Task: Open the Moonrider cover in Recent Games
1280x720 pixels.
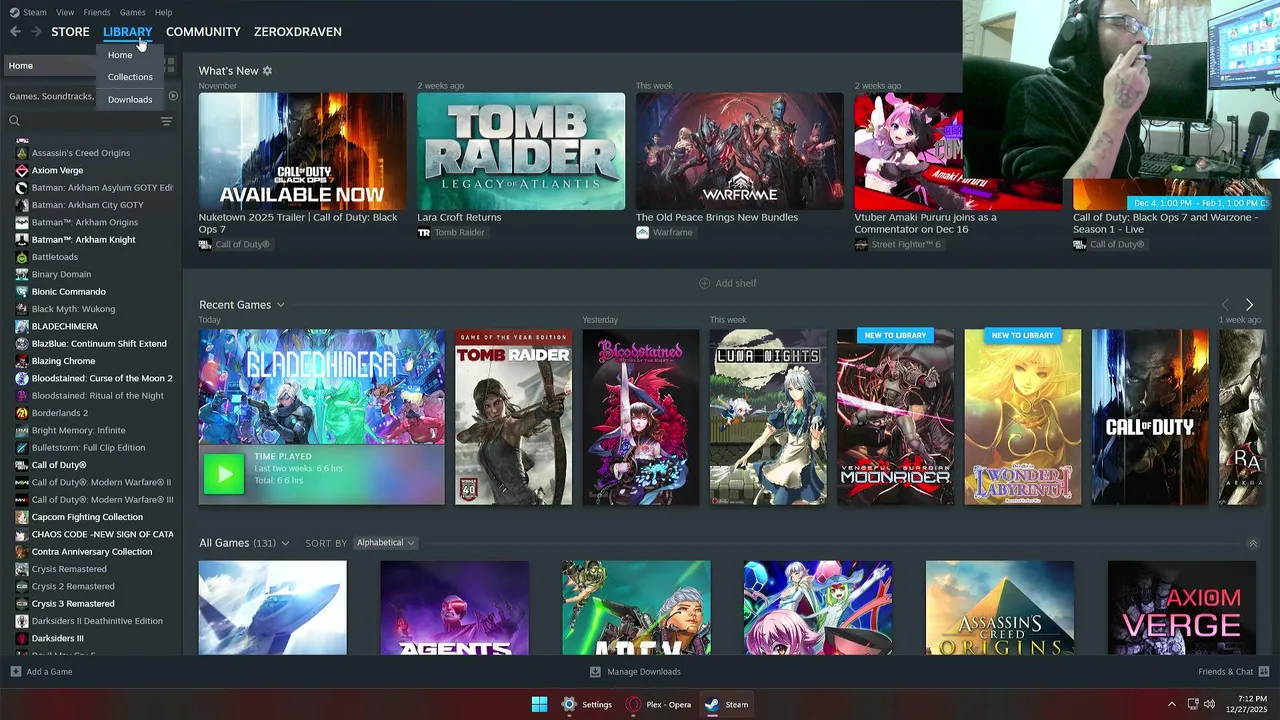Action: tap(895, 417)
